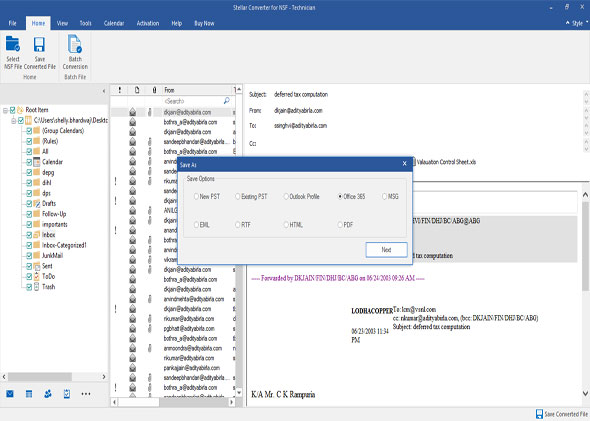The height and width of the screenshot is (421, 590).
Task: Open the Activation tab
Action: (x=148, y=23)
